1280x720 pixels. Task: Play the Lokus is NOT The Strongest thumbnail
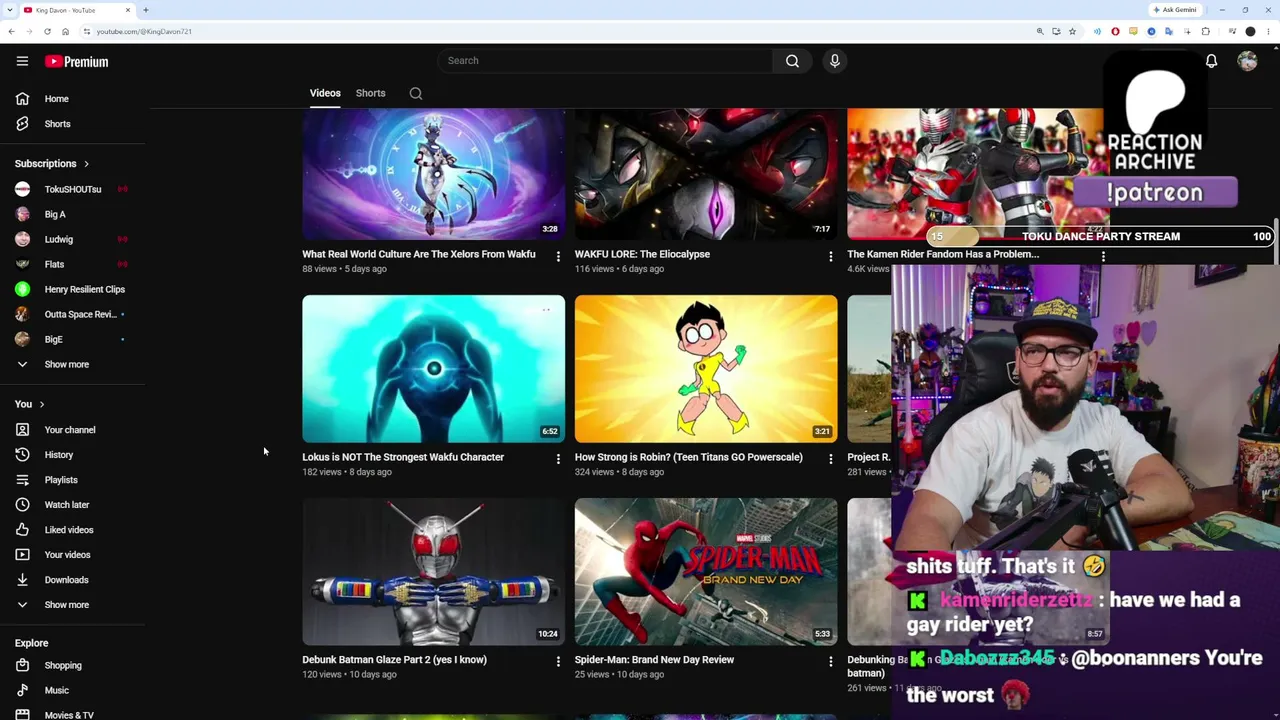point(433,369)
